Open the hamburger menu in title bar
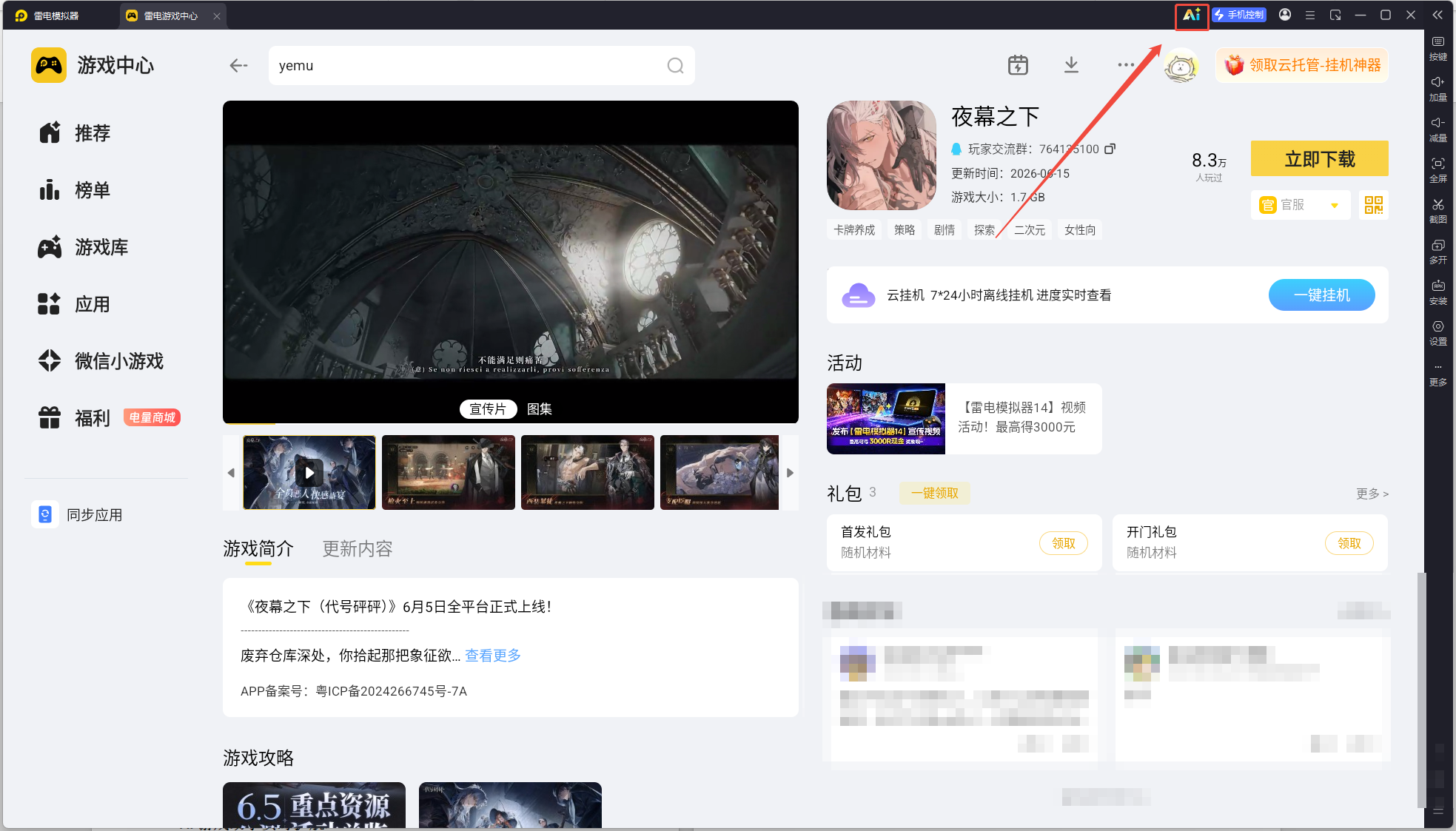 1310,15
